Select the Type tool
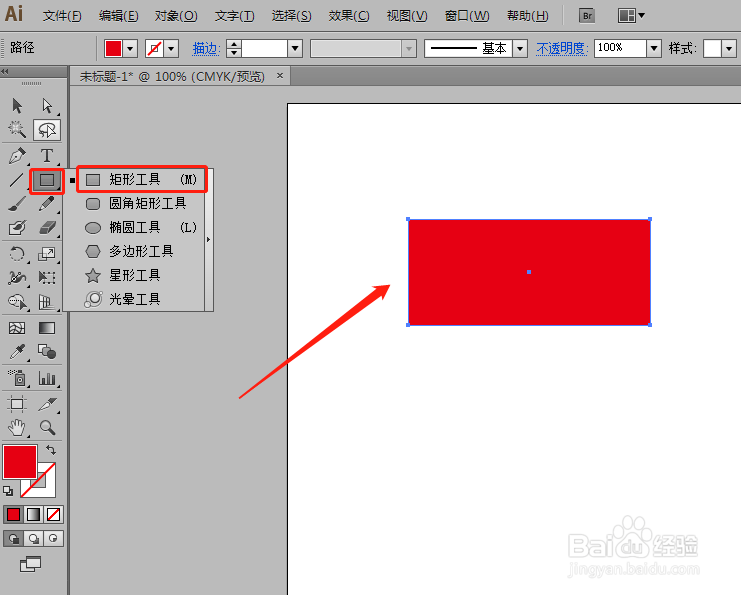741x595 pixels. [x=47, y=155]
